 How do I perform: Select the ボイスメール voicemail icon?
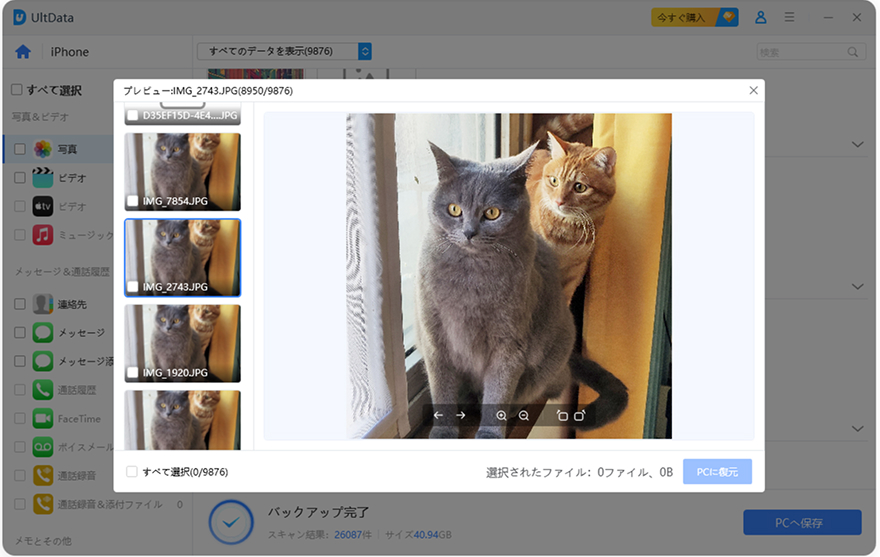pos(43,447)
